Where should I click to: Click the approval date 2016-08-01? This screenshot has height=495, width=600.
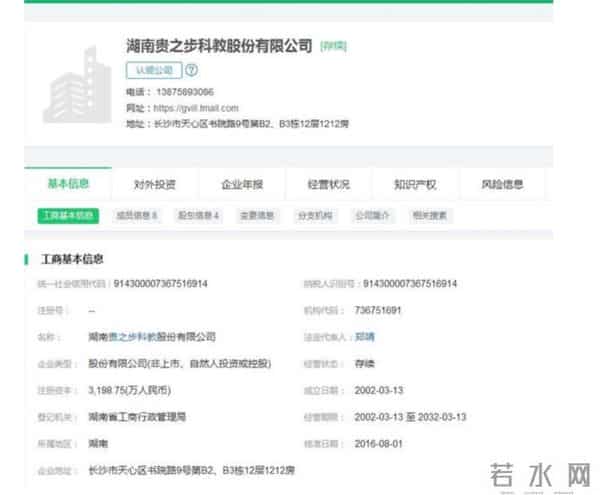(x=379, y=444)
